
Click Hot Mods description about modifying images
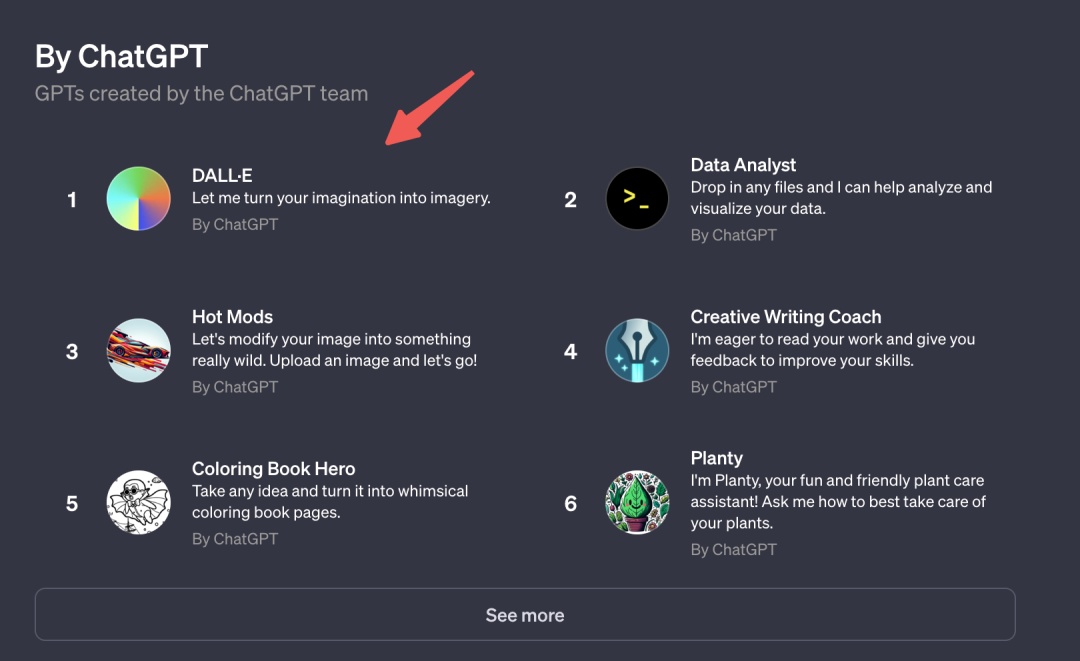pyautogui.click(x=334, y=350)
